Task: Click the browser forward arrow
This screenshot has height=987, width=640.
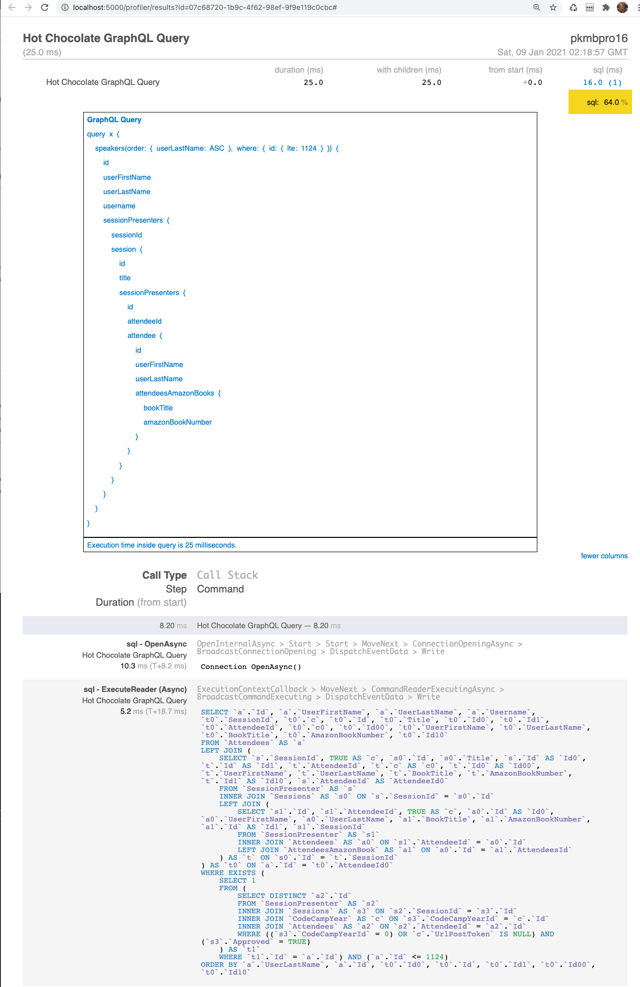Action: pos(28,7)
